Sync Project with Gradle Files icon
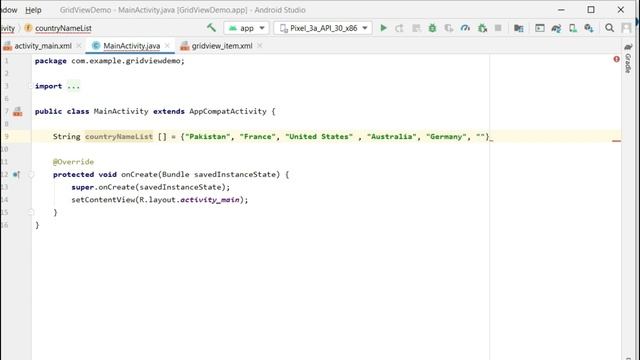Image resolution: width=640 pixels, height=360 pixels. (x=556, y=28)
